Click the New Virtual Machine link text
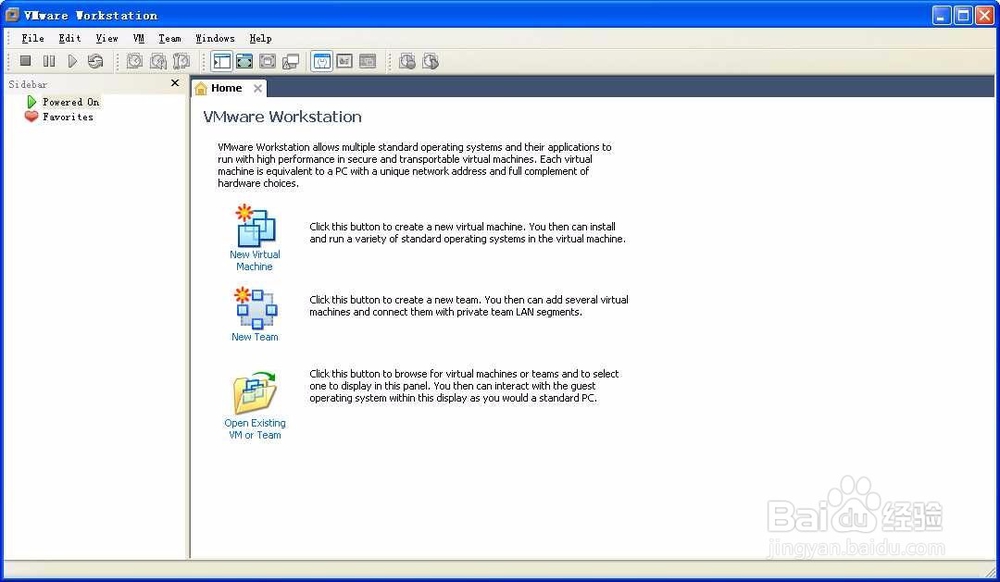This screenshot has width=1000, height=582. pos(254,260)
